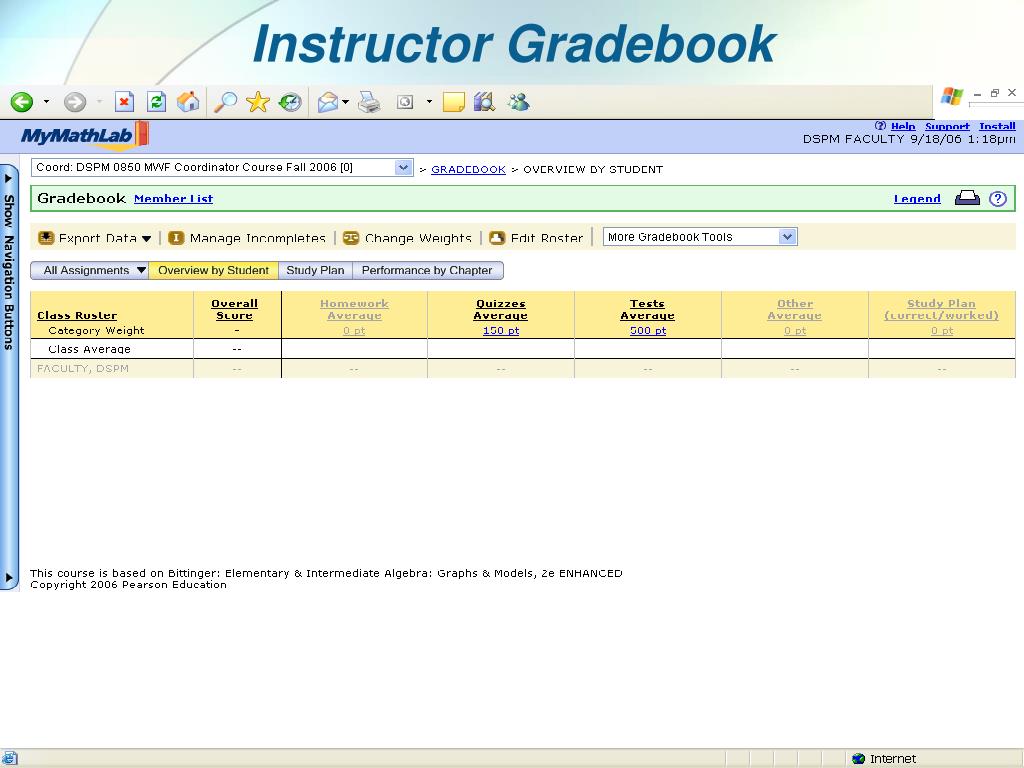Click the Change Weights scale icon
1024x768 pixels.
click(x=351, y=238)
